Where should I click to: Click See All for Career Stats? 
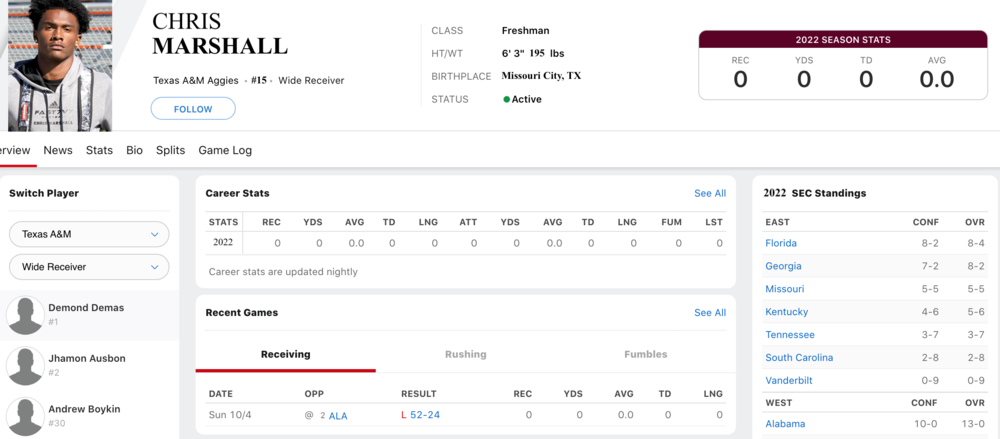coord(710,193)
